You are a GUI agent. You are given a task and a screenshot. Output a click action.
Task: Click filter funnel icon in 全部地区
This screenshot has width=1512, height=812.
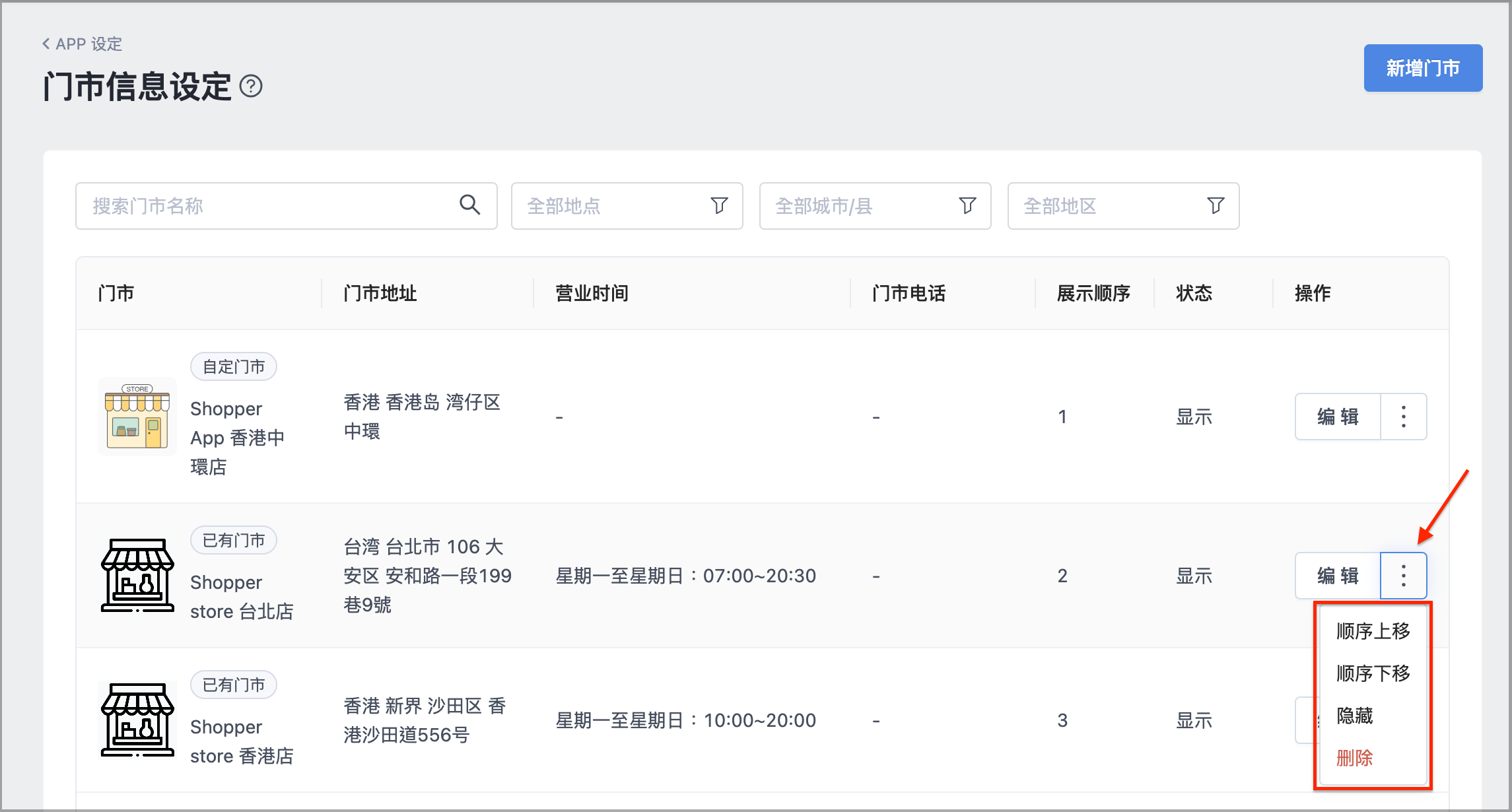pyautogui.click(x=1216, y=205)
